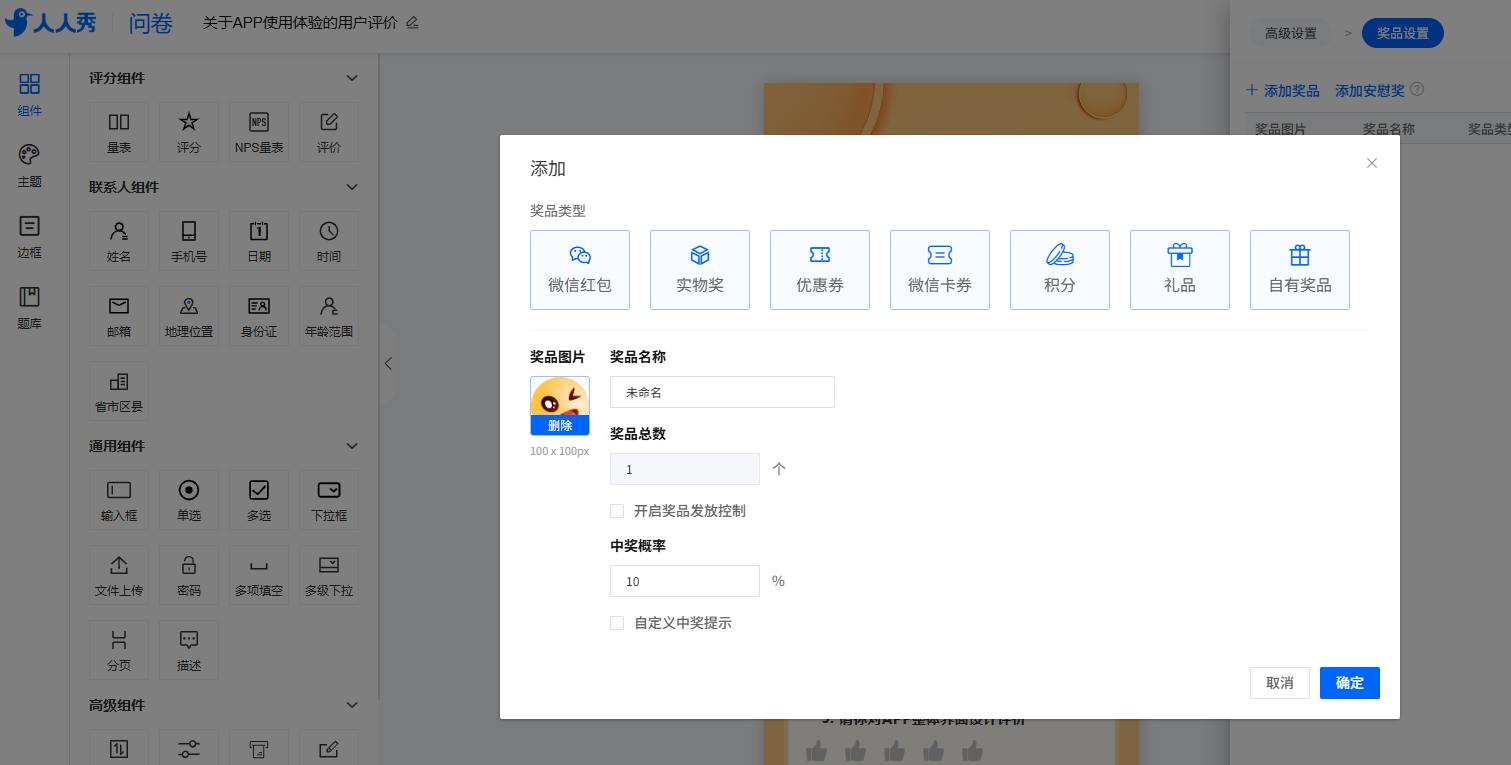1511x765 pixels.
Task: Delete the prize image thumbnail
Action: (560, 426)
